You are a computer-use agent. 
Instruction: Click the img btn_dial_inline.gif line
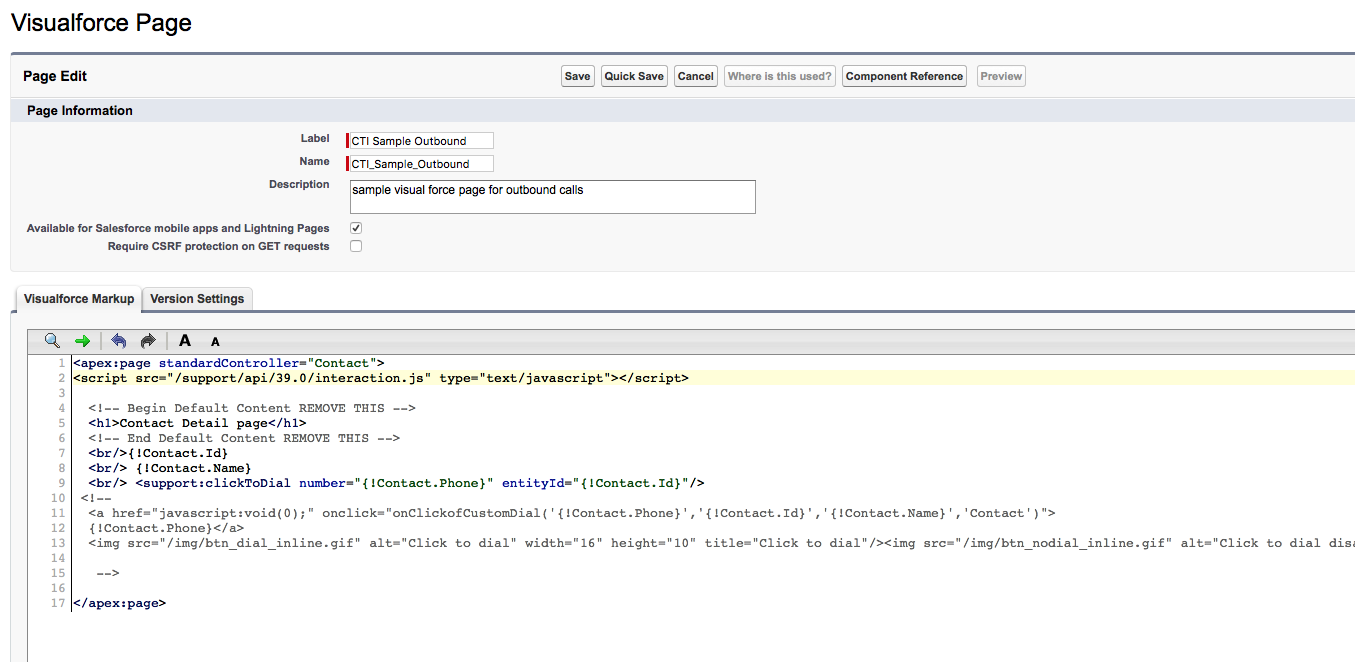721,543
